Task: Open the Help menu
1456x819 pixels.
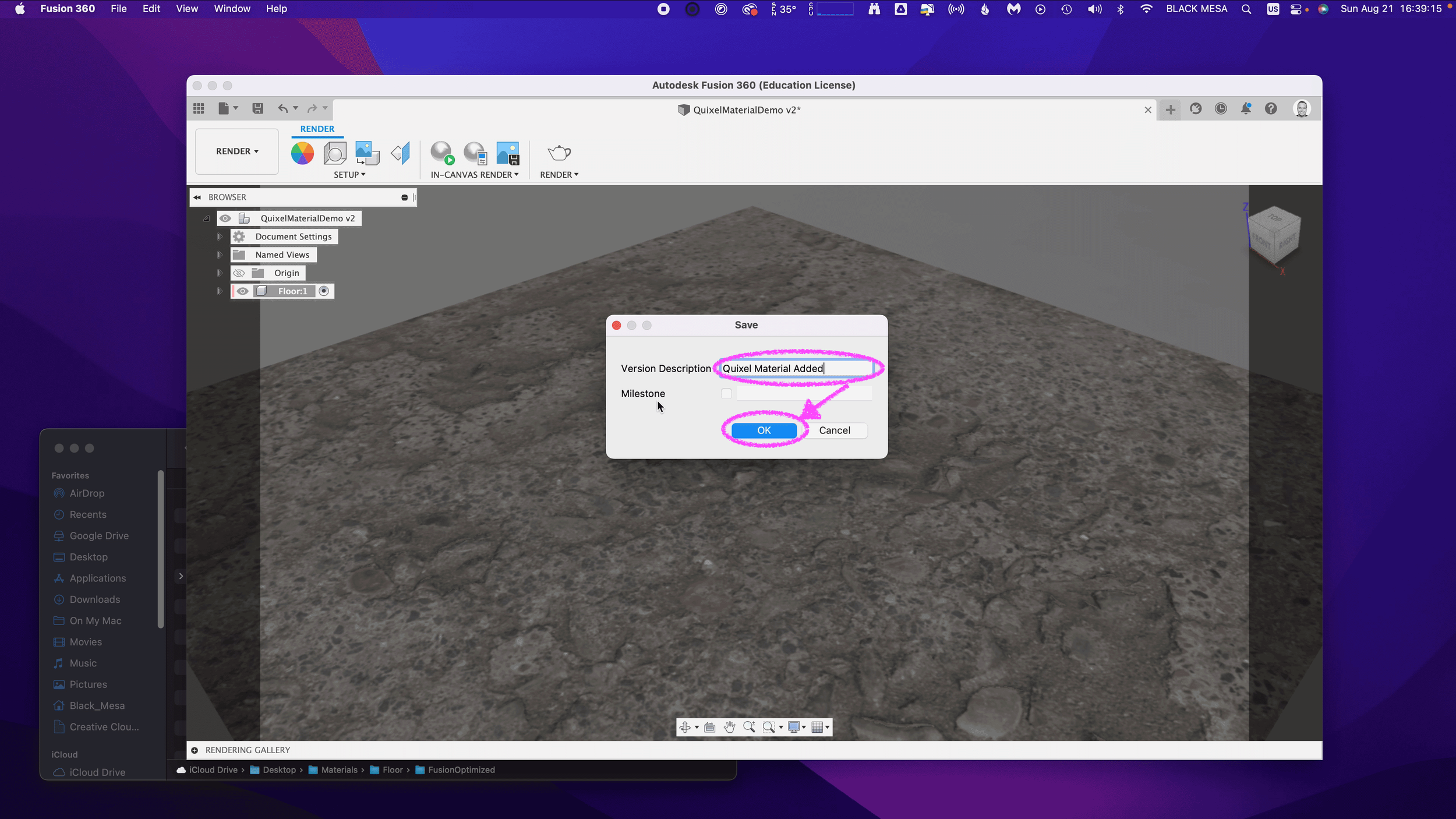Action: click(x=277, y=9)
